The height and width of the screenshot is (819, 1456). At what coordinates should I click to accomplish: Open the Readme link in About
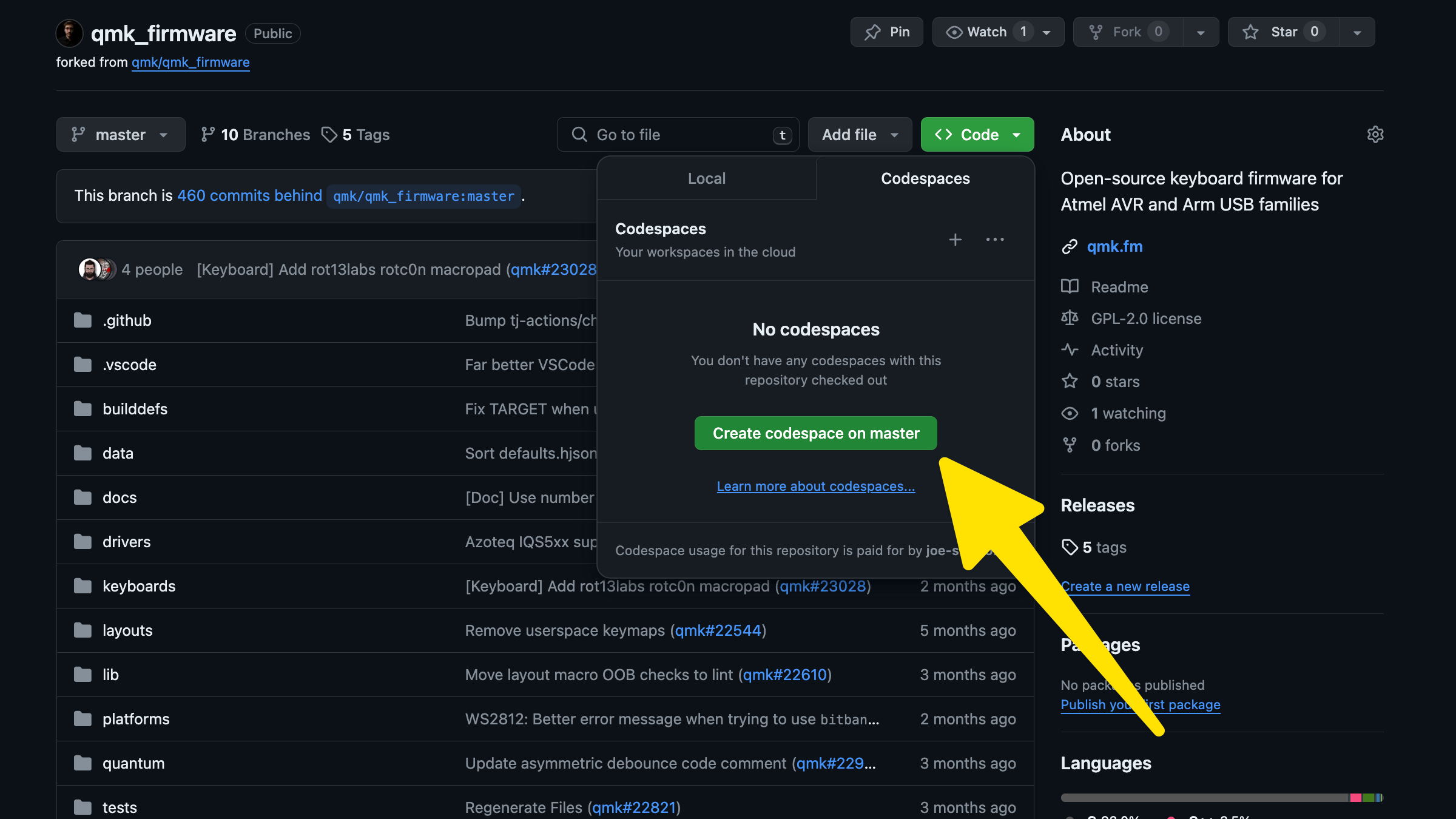point(1119,287)
